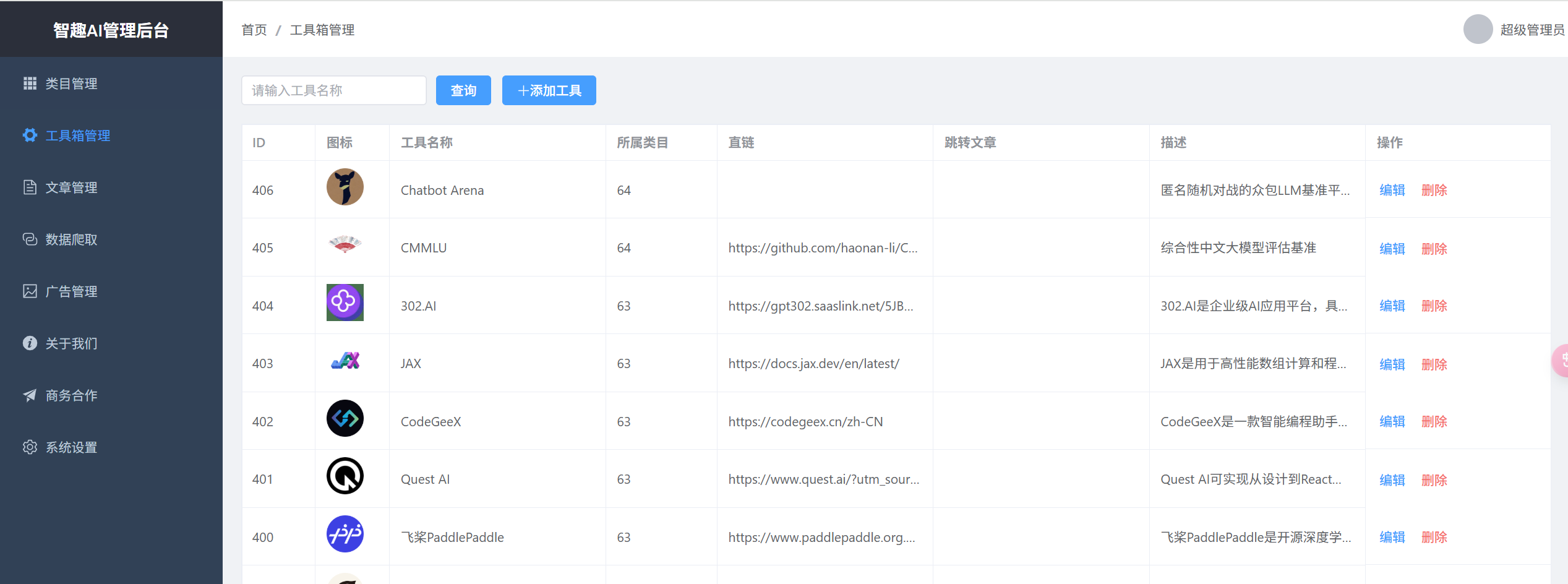The image size is (1568, 584).
Task: Edit the 飞桨PaddlePaddle row
Action: click(1392, 537)
